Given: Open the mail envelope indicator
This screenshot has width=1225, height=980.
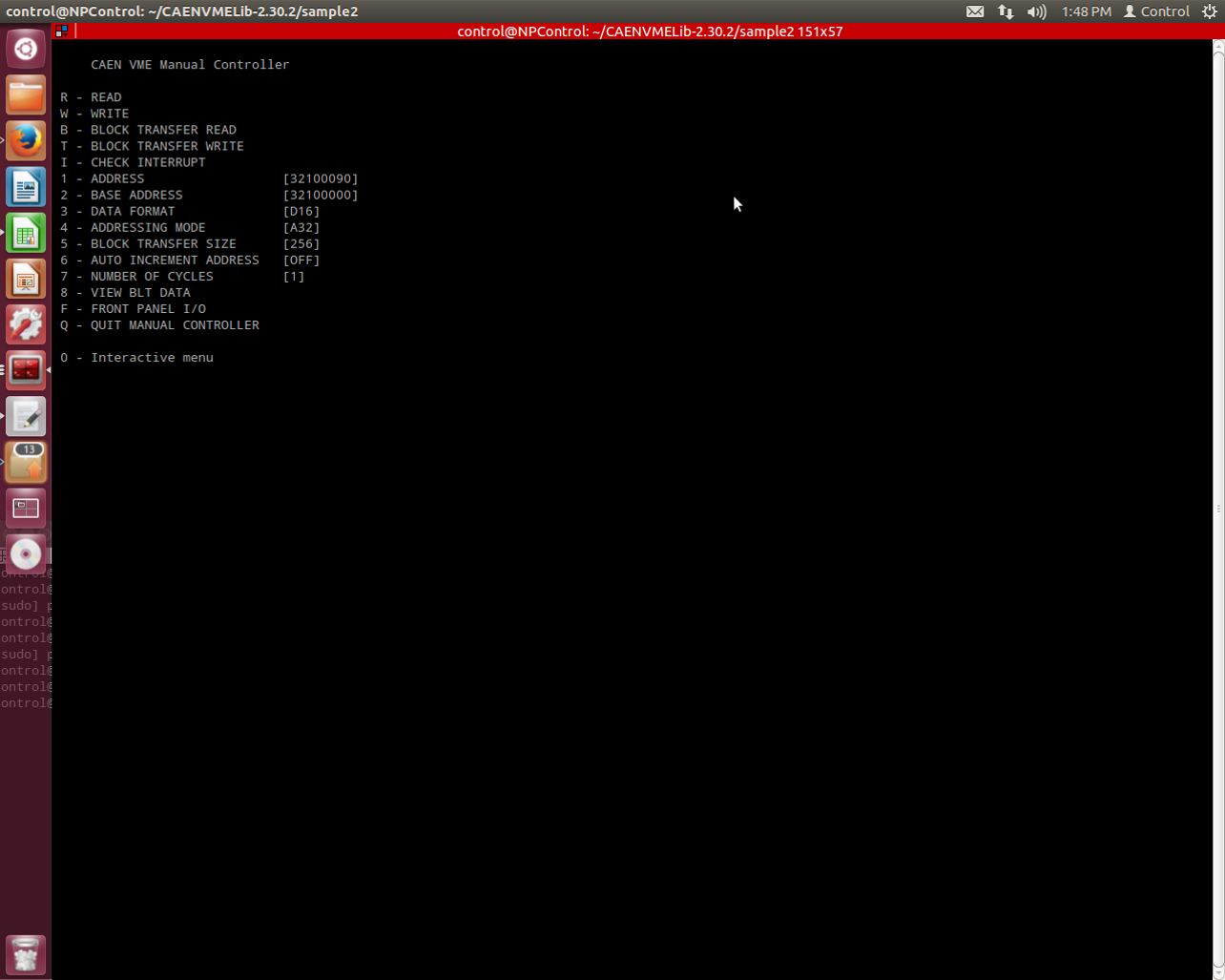Looking at the screenshot, I should [975, 11].
